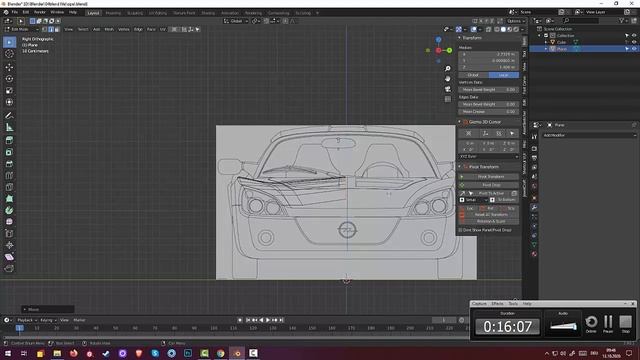Hide the Cube object in outliner

pyautogui.click(x=634, y=42)
